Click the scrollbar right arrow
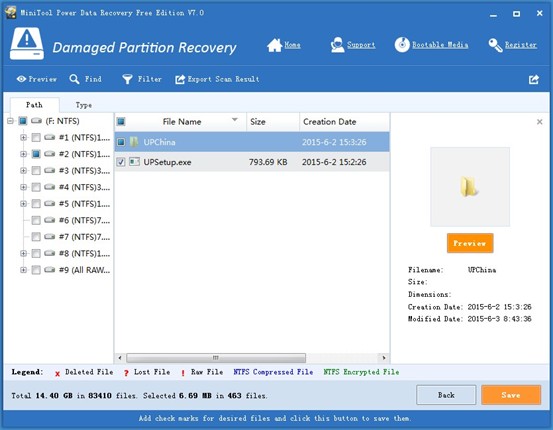Image resolution: width=553 pixels, height=430 pixels. 384,358
